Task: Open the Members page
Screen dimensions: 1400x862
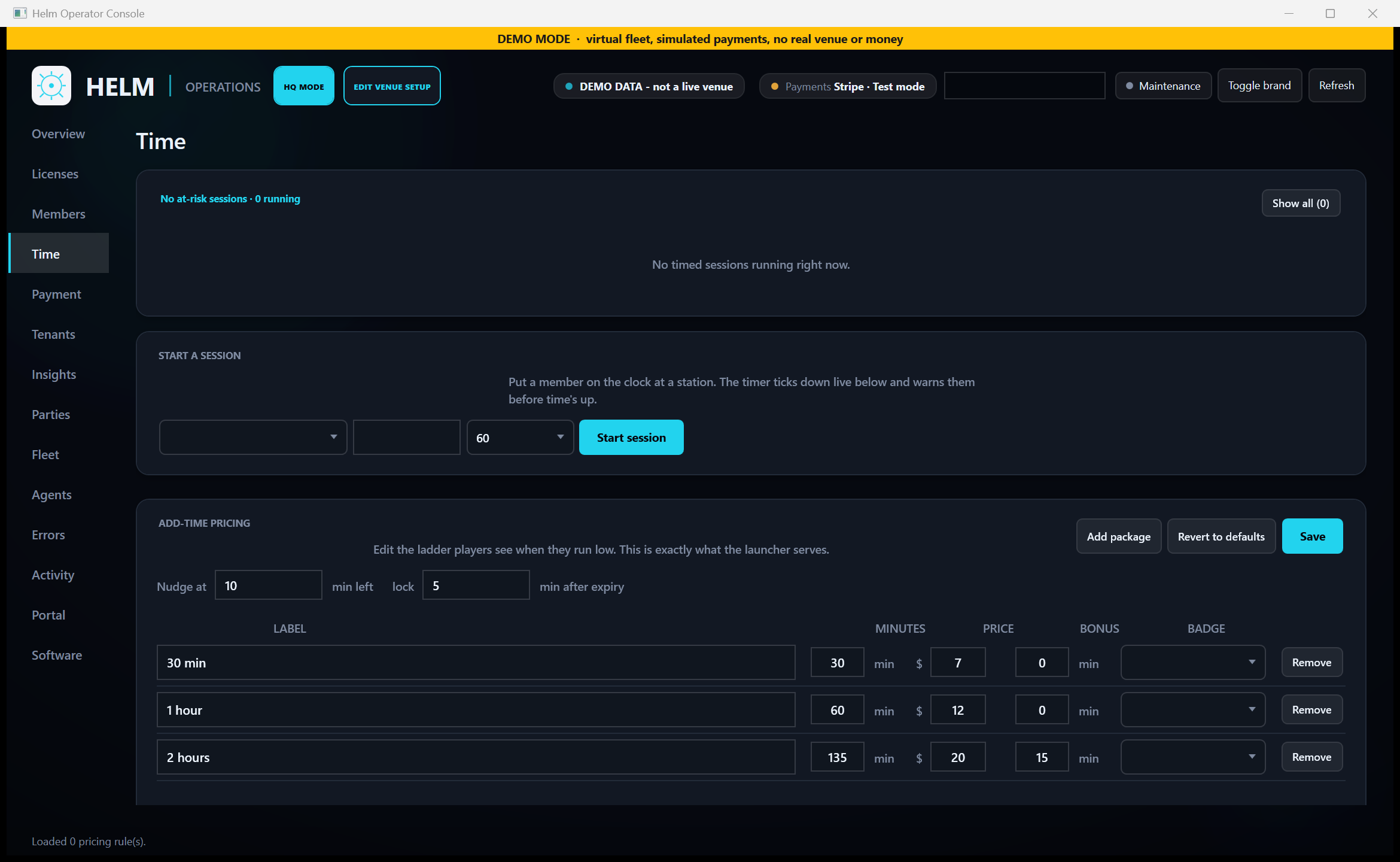Action: [59, 214]
